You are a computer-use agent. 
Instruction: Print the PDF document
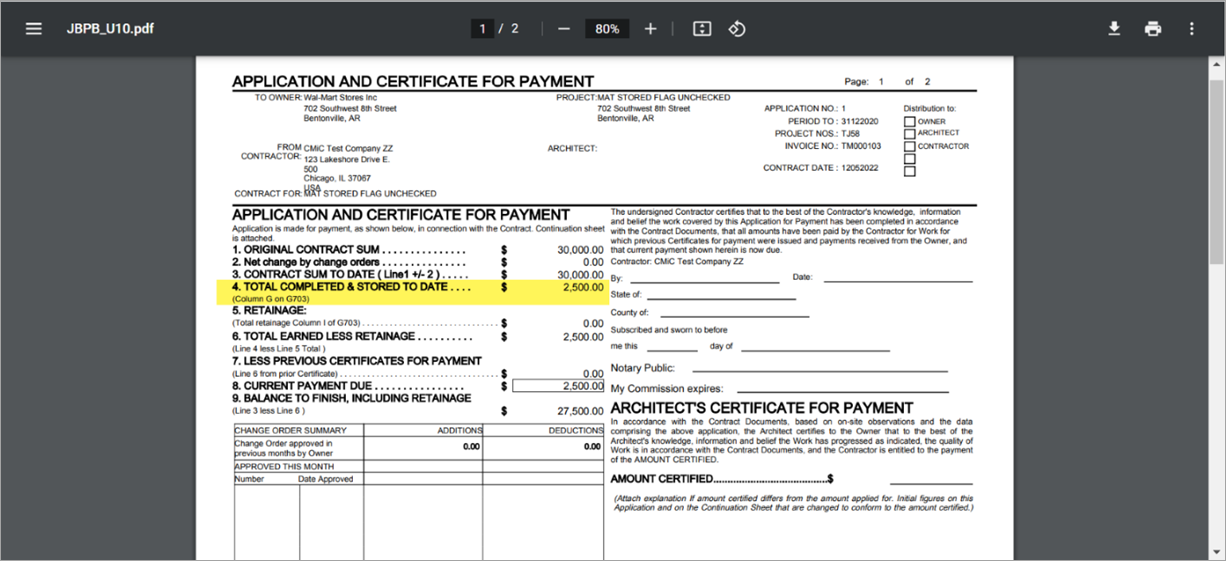1153,29
